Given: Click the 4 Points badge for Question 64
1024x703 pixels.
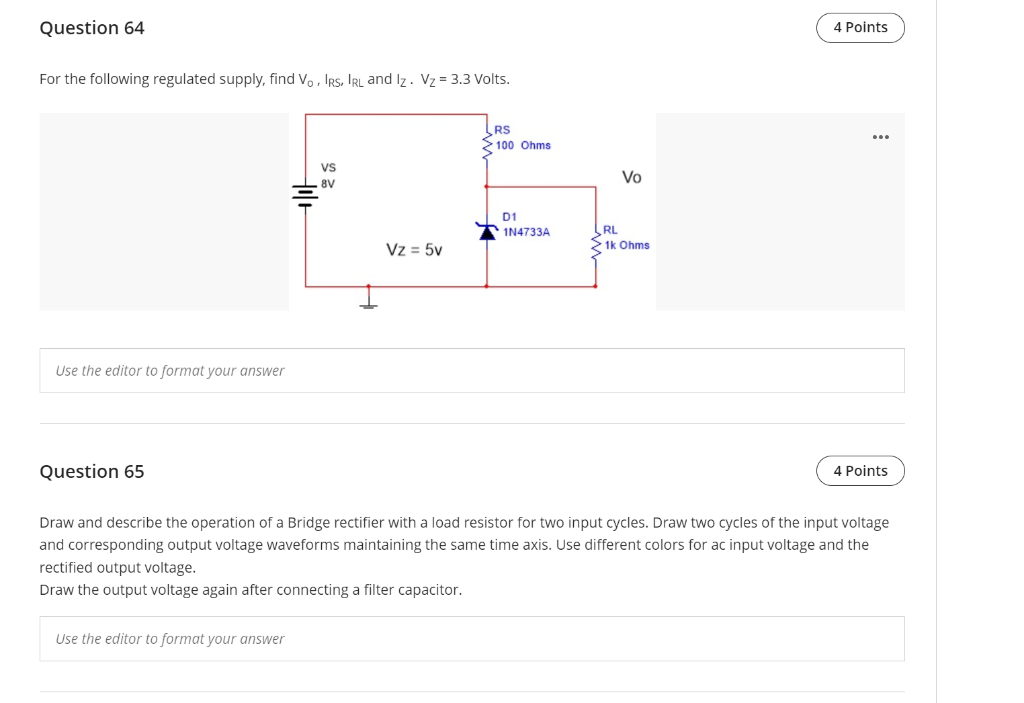Looking at the screenshot, I should pos(860,27).
